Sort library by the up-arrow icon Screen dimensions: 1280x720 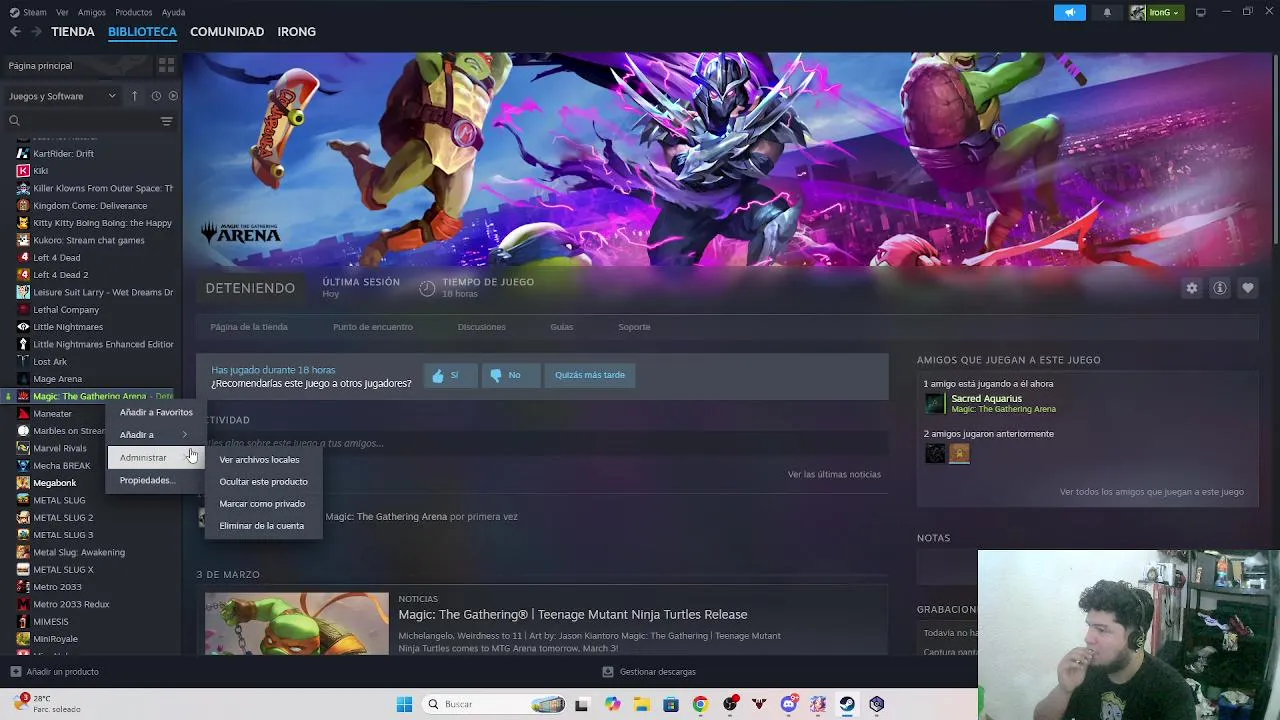(134, 96)
